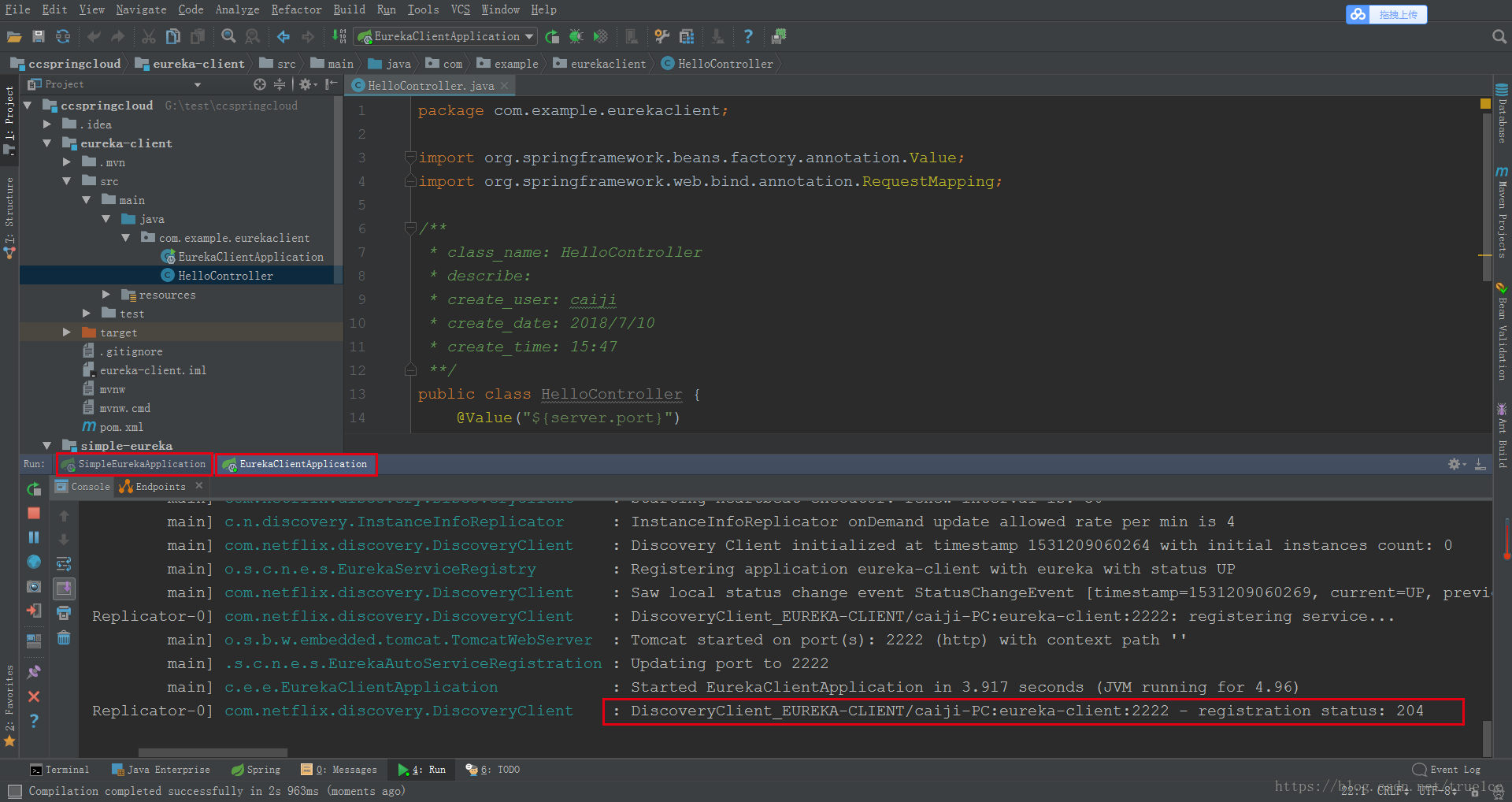Click the Debug bug icon
This screenshot has width=1512, height=802.
click(576, 36)
